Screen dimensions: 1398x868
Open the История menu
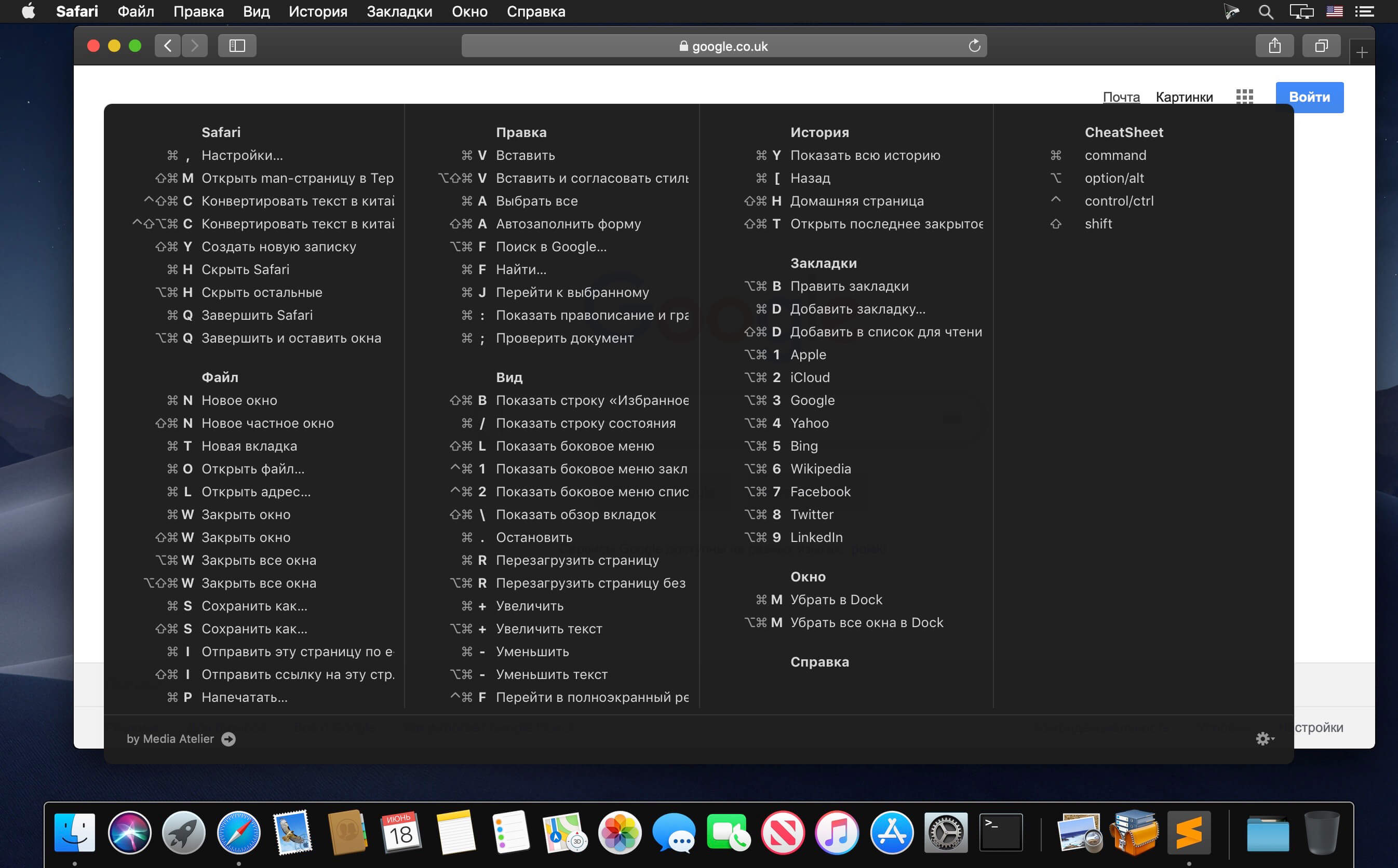tap(318, 11)
